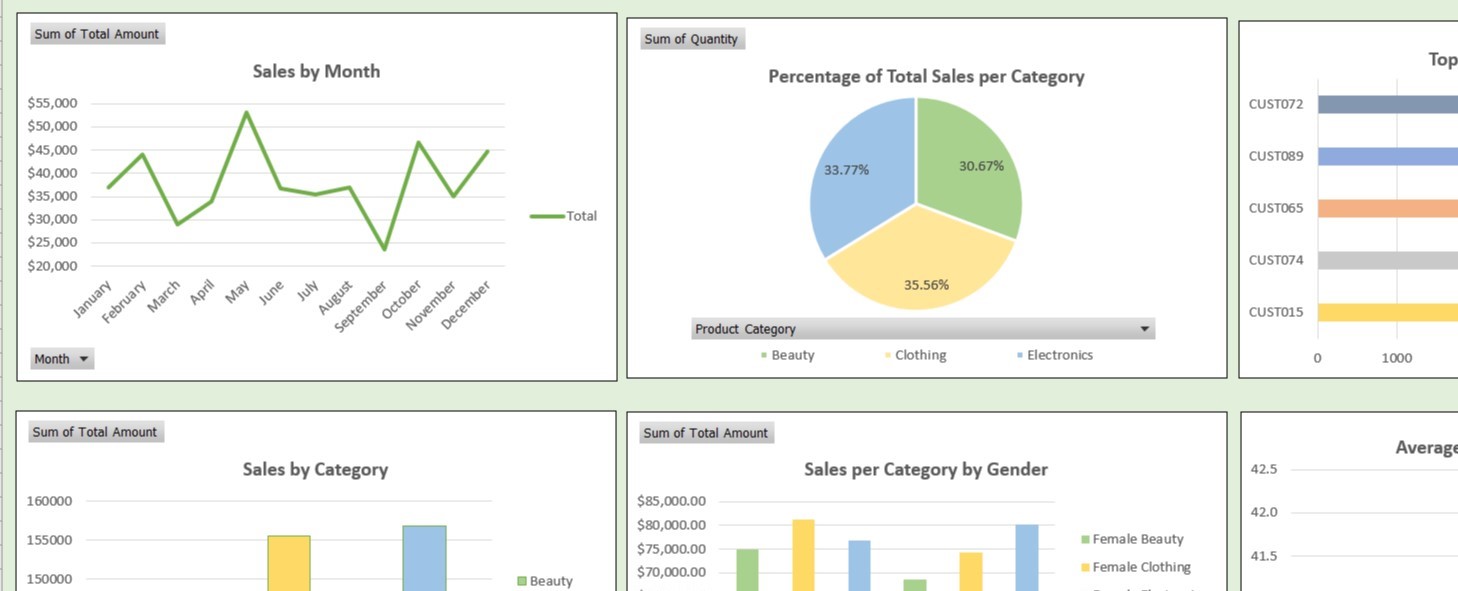The width and height of the screenshot is (1458, 591).
Task: Click the December axis label
Action: tap(467, 305)
